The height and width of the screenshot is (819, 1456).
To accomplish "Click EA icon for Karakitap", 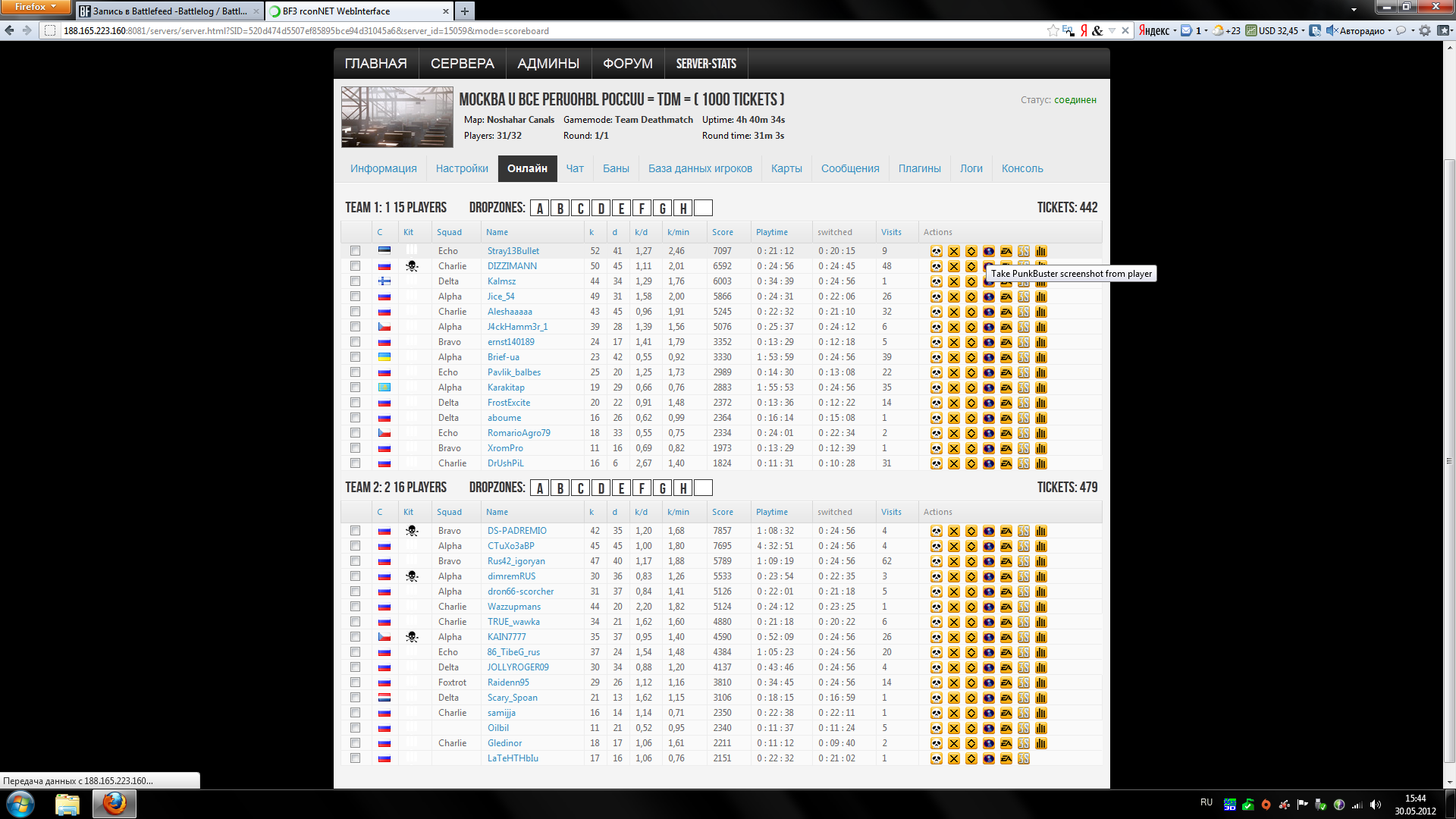I will pos(1006,388).
